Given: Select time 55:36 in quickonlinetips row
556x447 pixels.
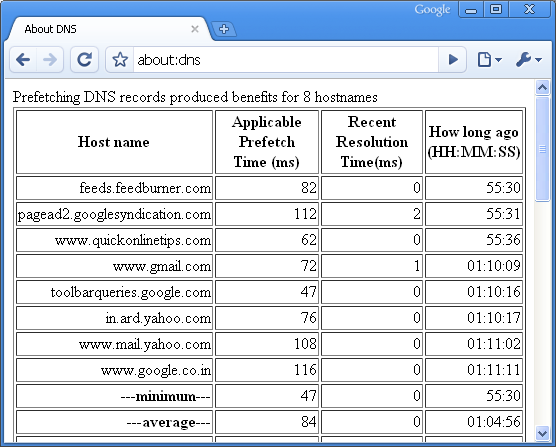Looking at the screenshot, I should [474, 240].
